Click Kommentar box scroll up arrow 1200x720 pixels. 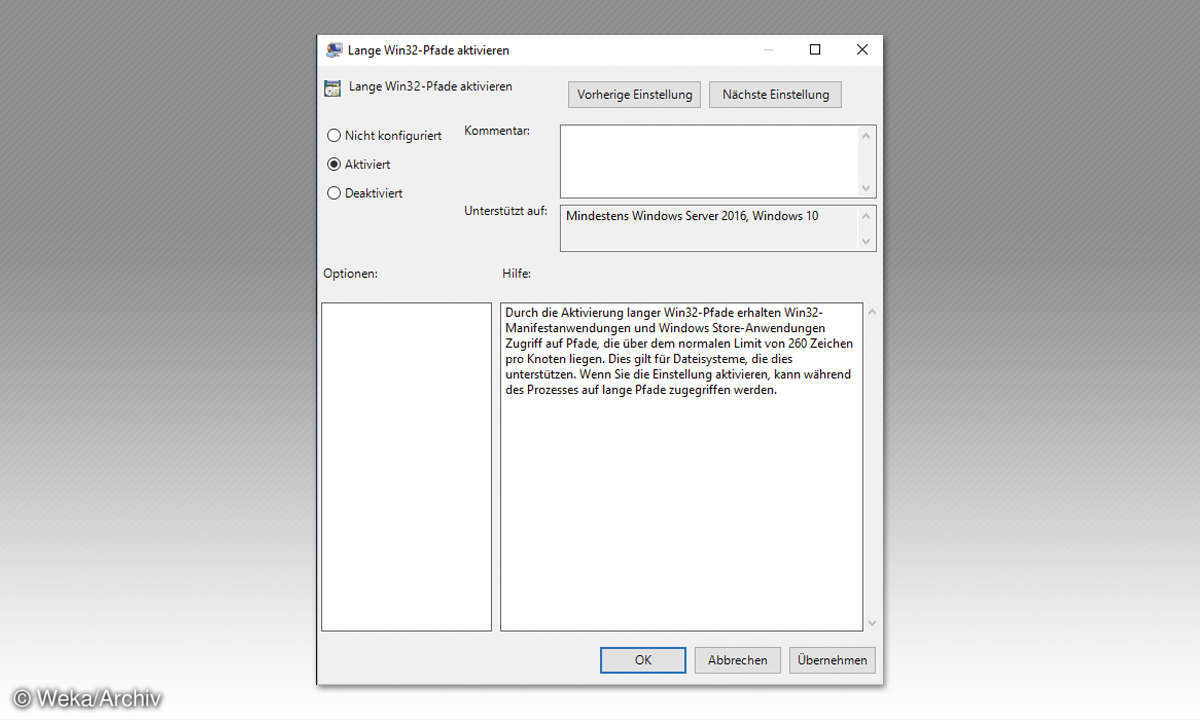pos(867,134)
